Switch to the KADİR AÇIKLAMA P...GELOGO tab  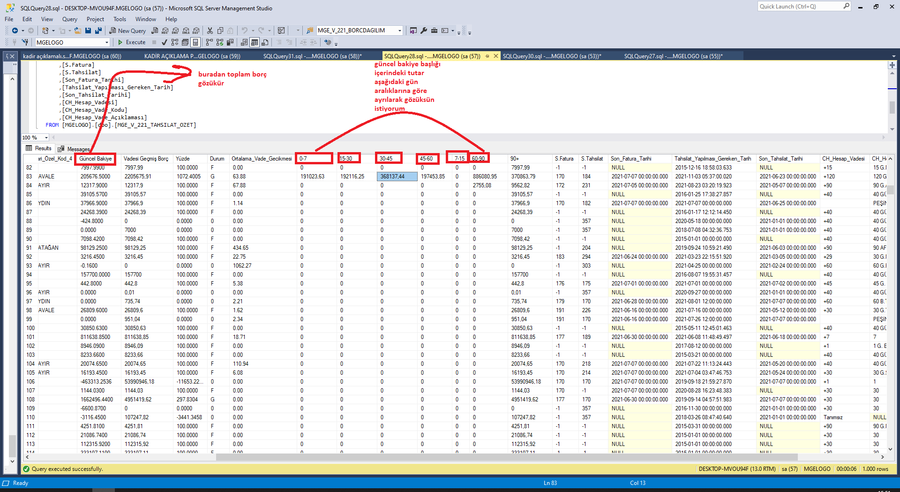192,56
